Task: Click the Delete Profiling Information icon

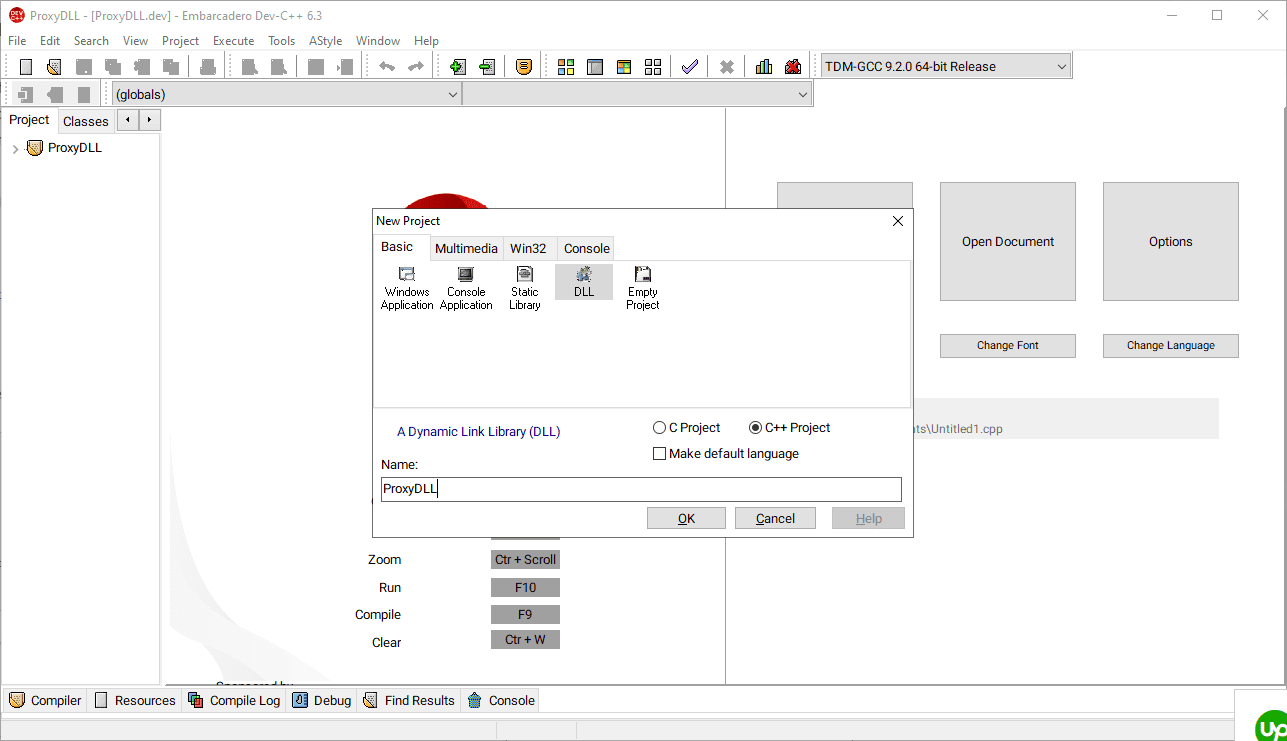Action: pyautogui.click(x=793, y=67)
